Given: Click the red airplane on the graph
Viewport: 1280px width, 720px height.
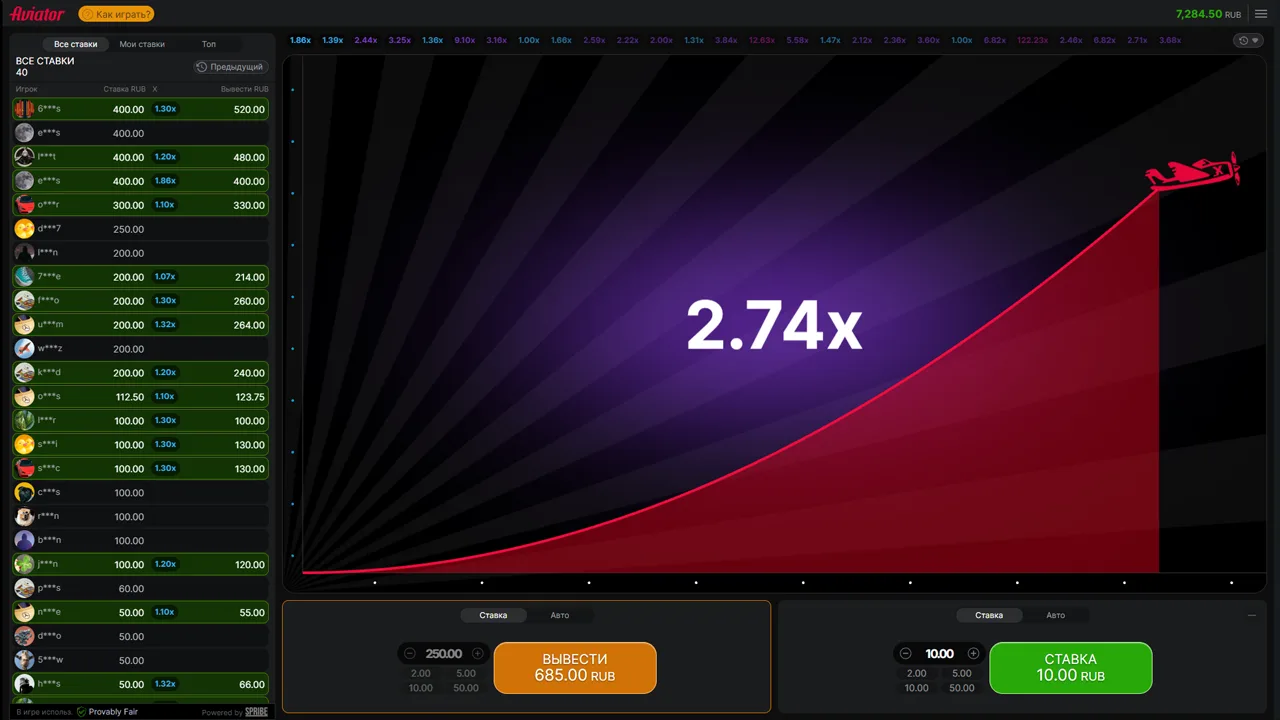Looking at the screenshot, I should [1193, 172].
